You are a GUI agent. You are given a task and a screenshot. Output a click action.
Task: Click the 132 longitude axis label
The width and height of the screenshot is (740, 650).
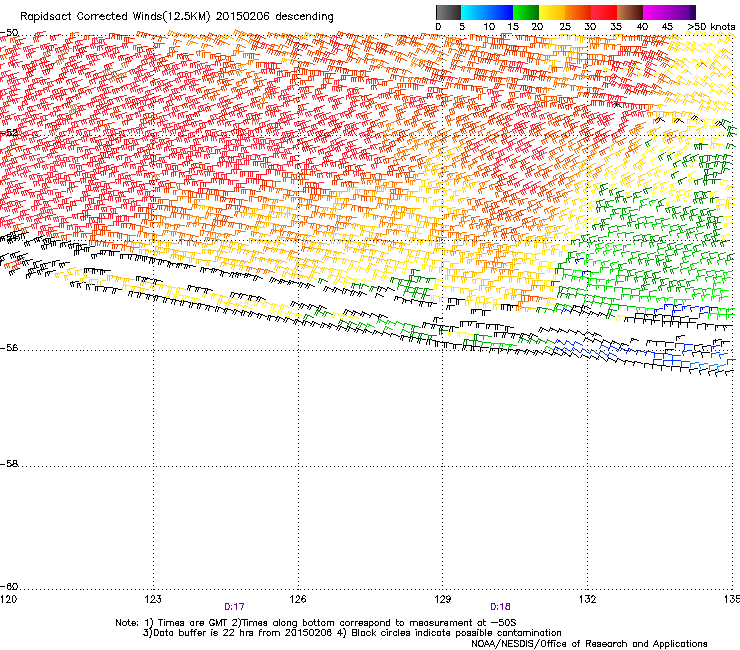pyautogui.click(x=587, y=599)
